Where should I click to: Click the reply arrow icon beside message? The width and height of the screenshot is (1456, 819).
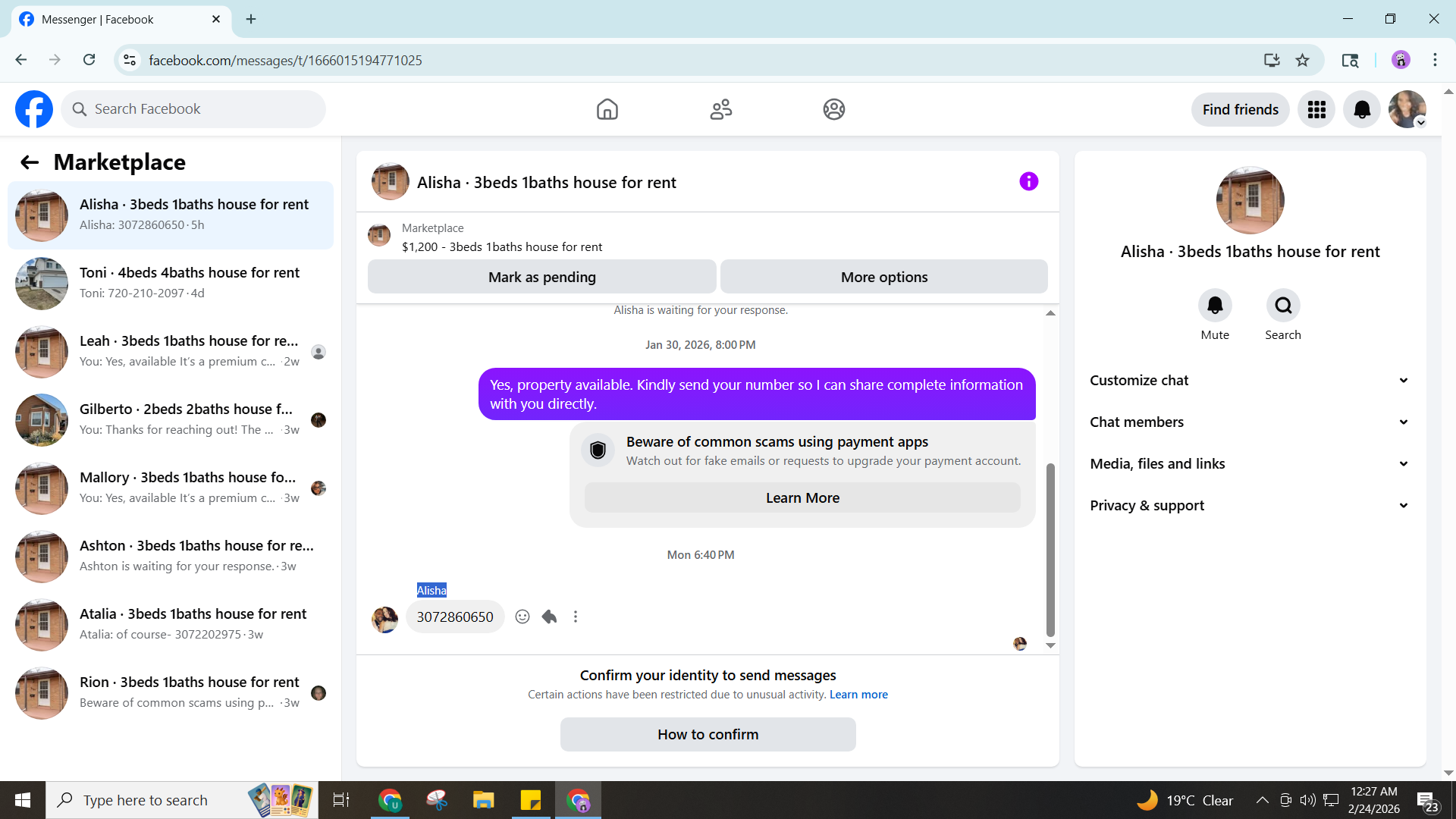550,617
